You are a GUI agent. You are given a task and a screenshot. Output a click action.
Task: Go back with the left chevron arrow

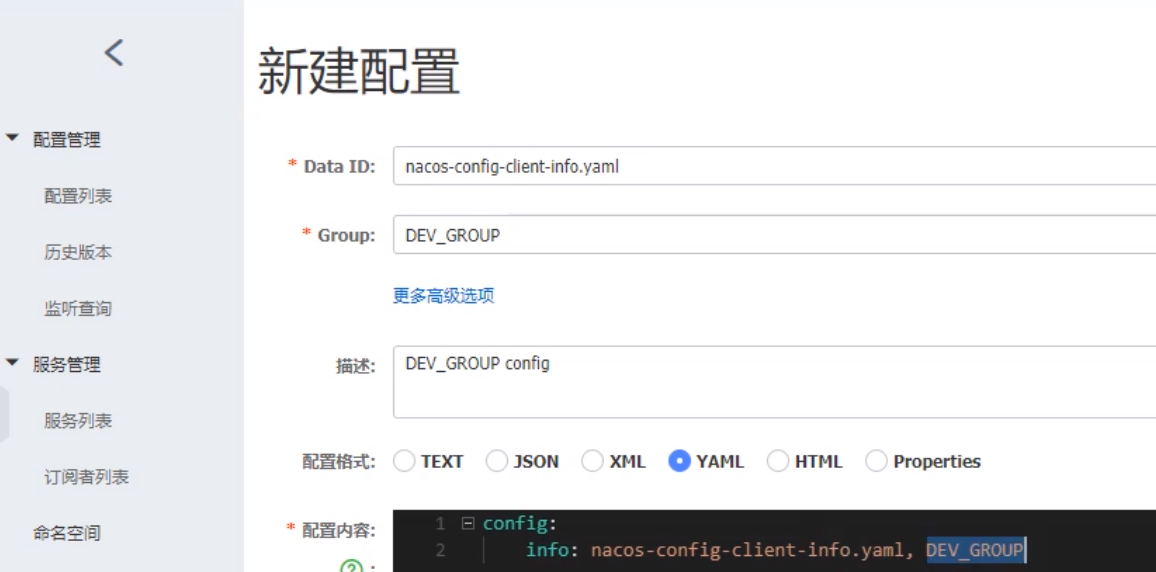point(114,53)
